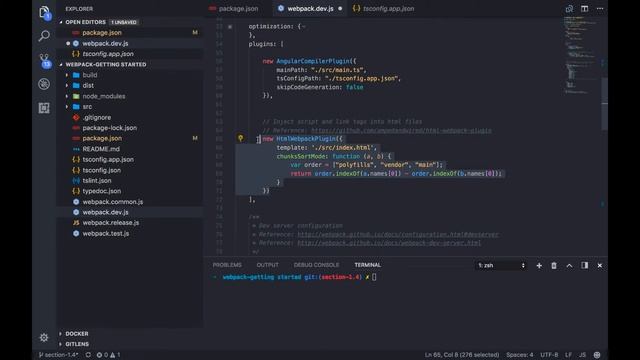Open the Output panel tab
Viewport: 640px width, 360px height.
267,265
